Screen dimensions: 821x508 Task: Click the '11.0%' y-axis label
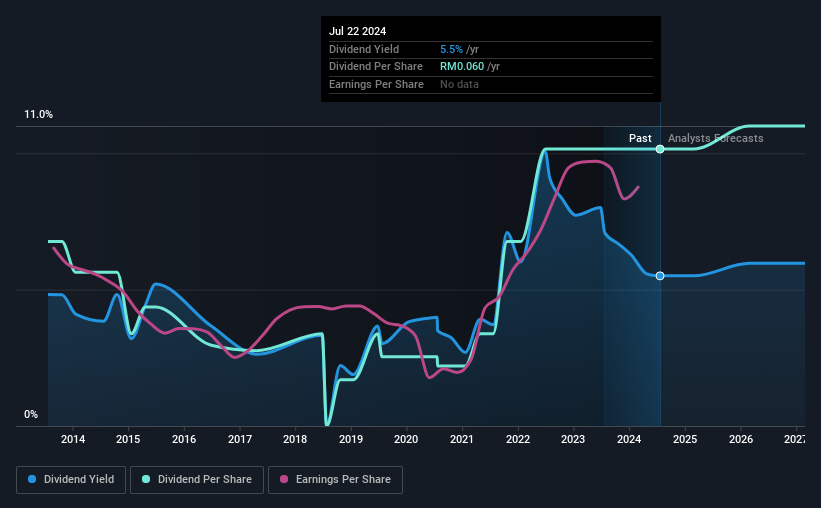(38, 115)
